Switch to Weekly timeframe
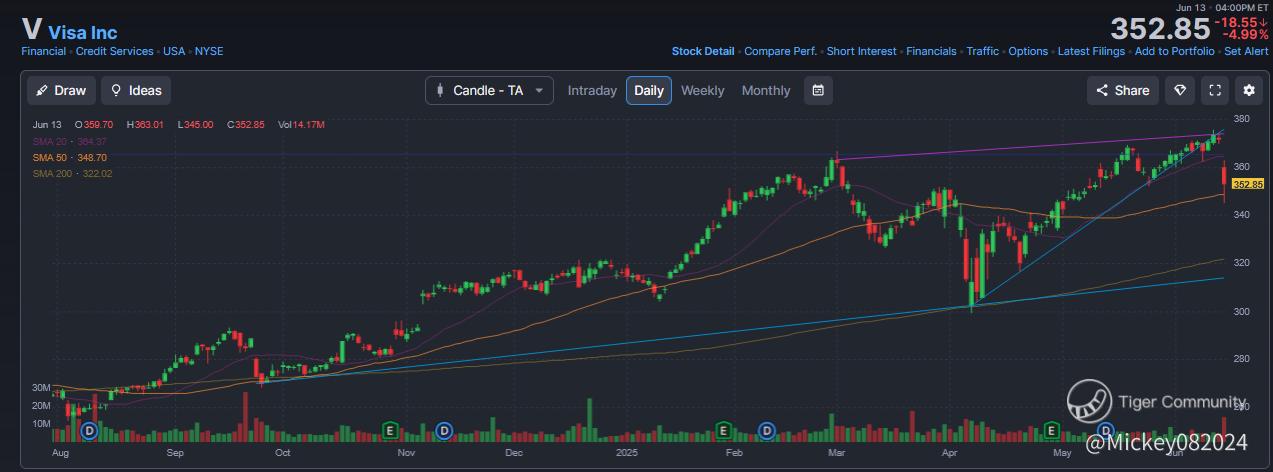 [x=703, y=90]
